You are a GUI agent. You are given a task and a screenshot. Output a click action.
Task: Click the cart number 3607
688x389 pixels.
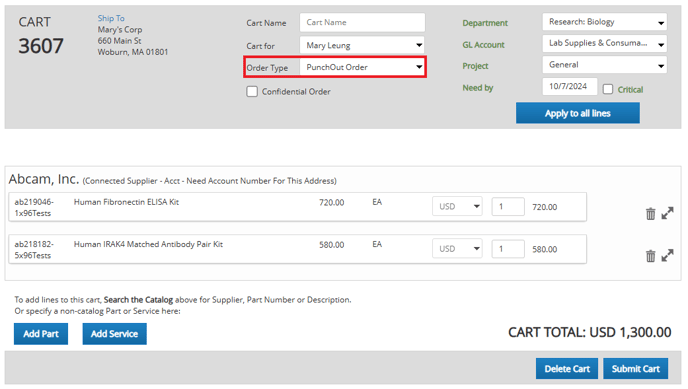41,46
